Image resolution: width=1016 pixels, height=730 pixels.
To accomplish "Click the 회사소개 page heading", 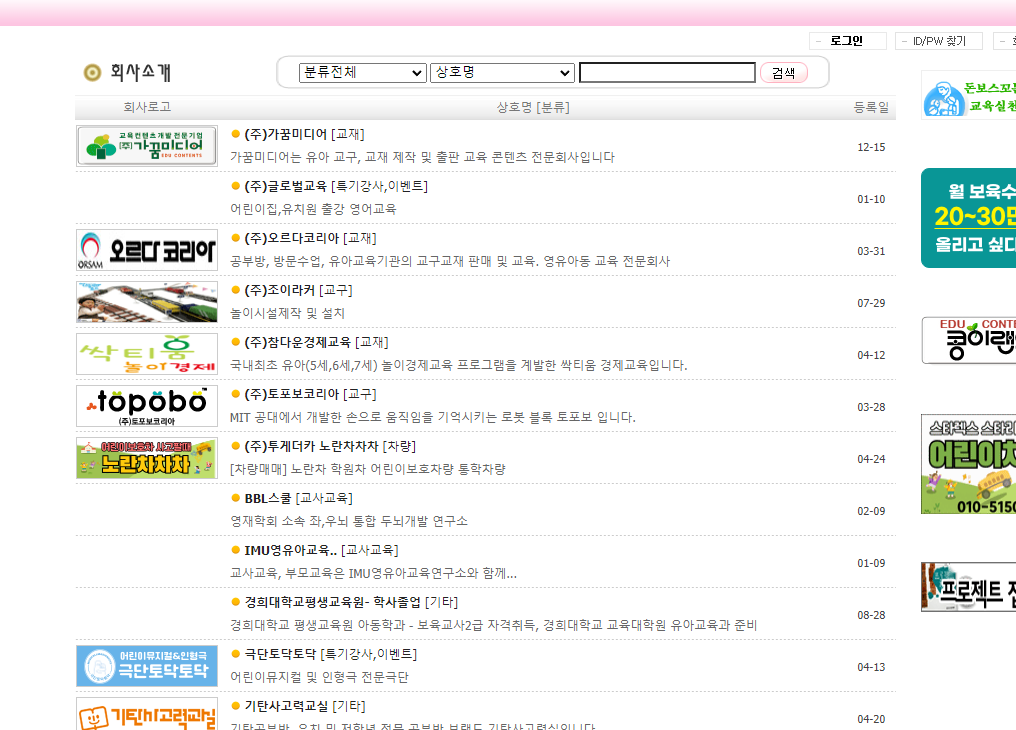I will click(140, 73).
